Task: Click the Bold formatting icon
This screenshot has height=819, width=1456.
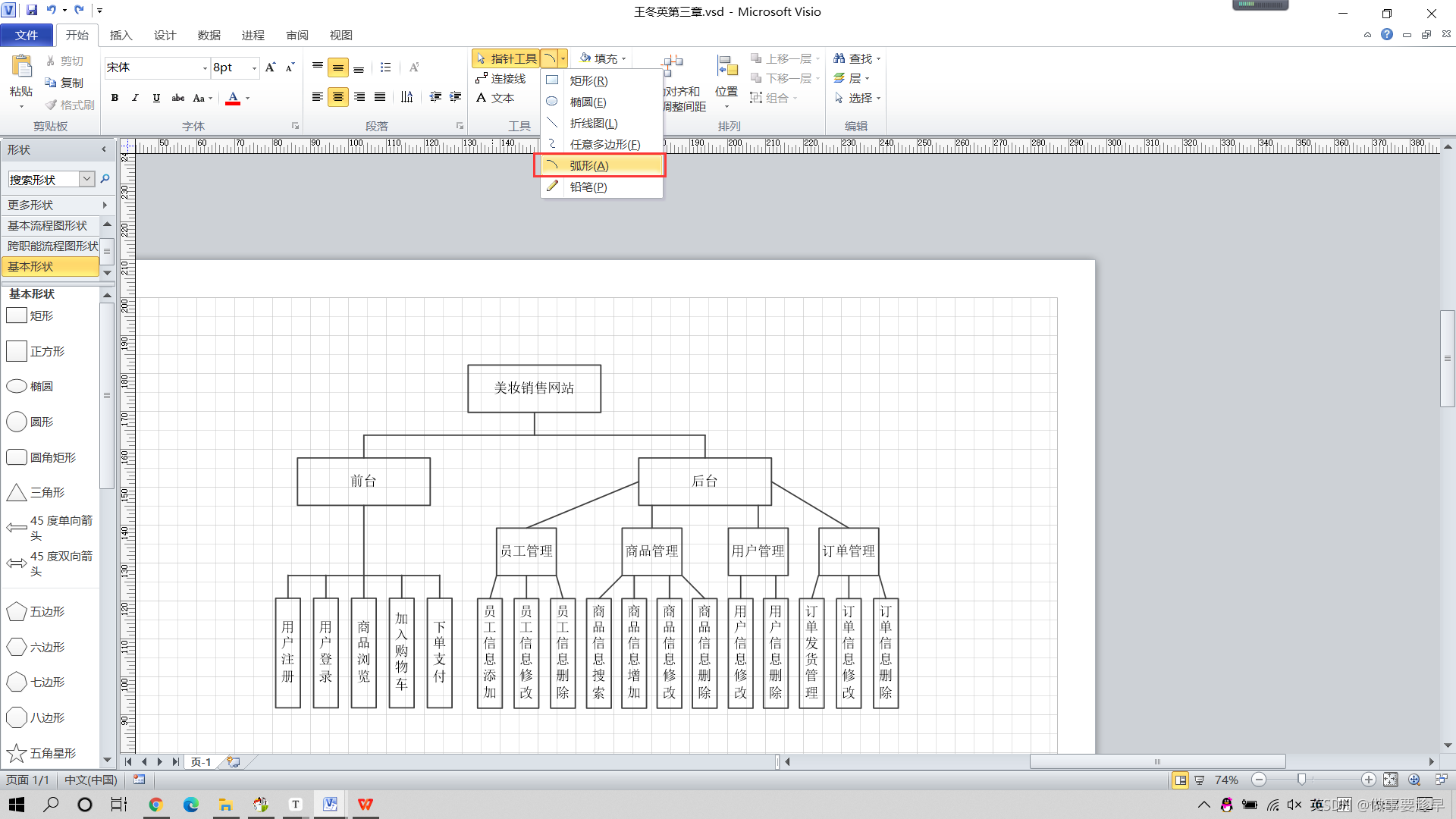Action: click(115, 98)
